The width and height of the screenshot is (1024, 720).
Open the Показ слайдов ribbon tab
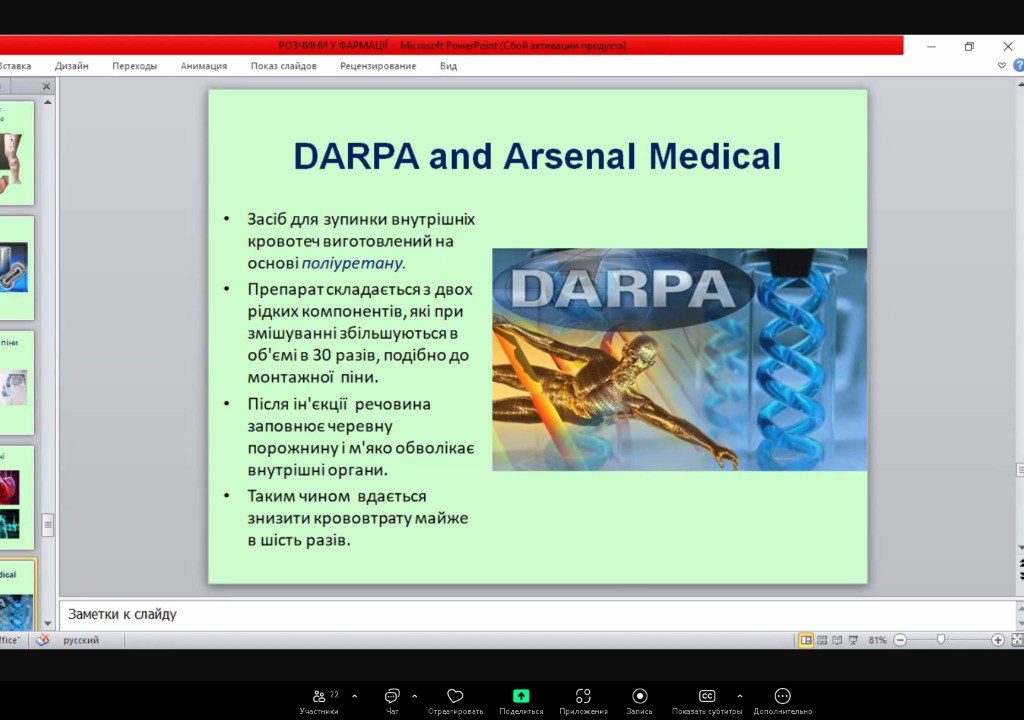tap(283, 66)
